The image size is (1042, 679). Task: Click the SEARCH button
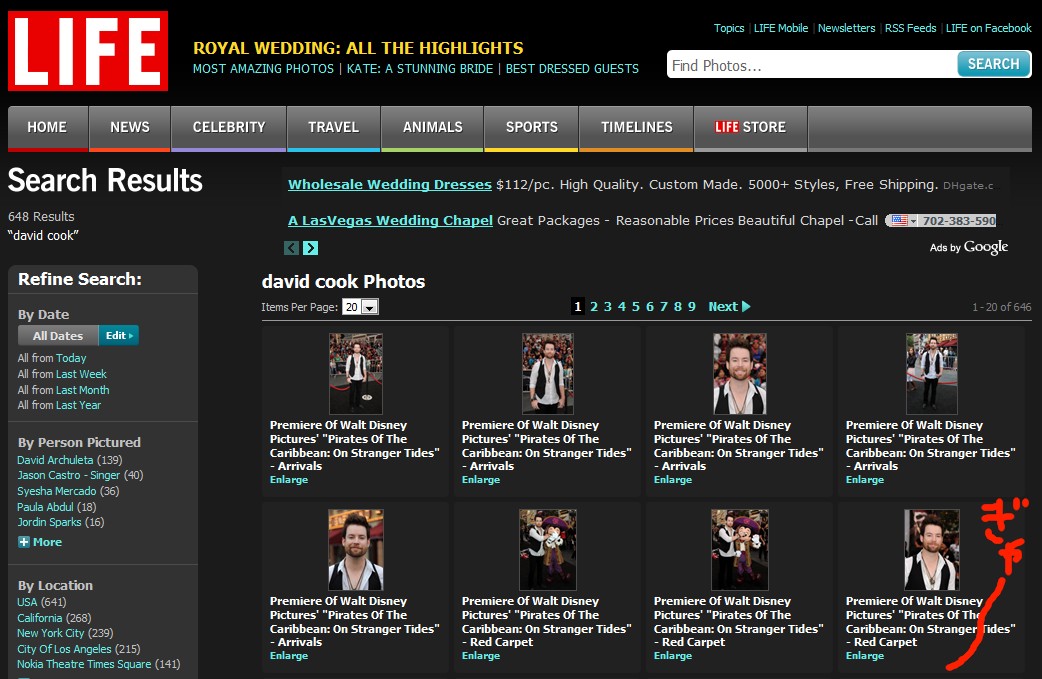coord(993,64)
